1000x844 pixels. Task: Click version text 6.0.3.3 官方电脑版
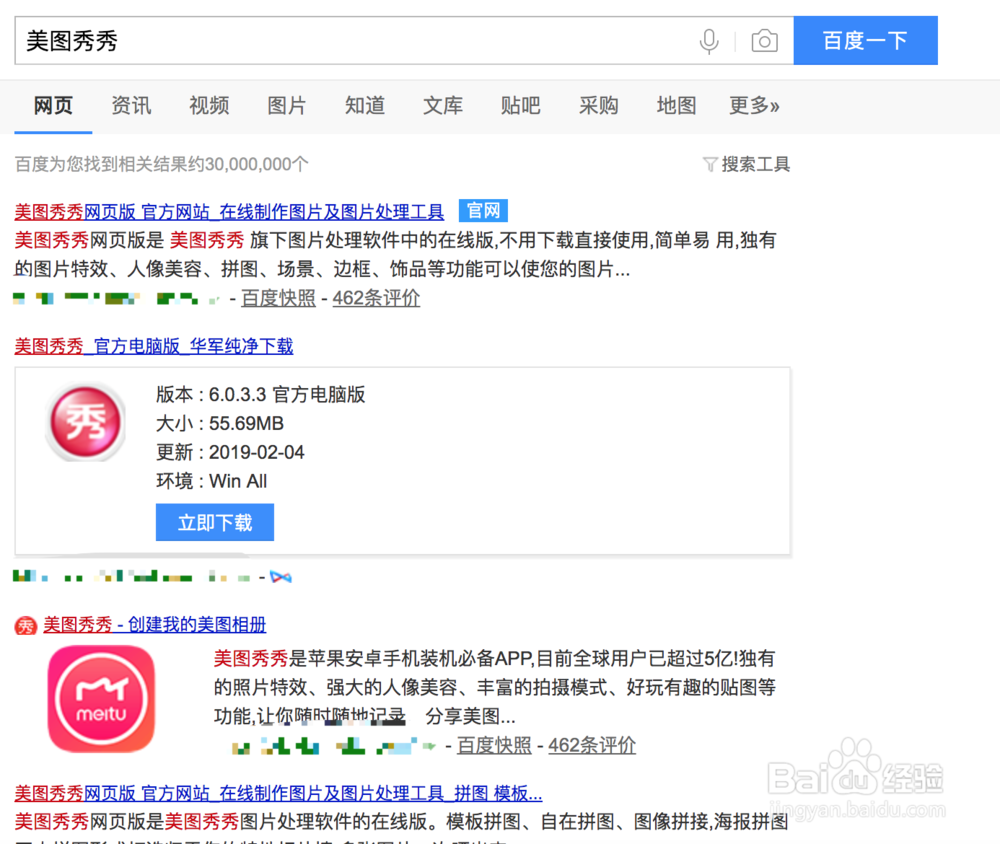pos(287,395)
